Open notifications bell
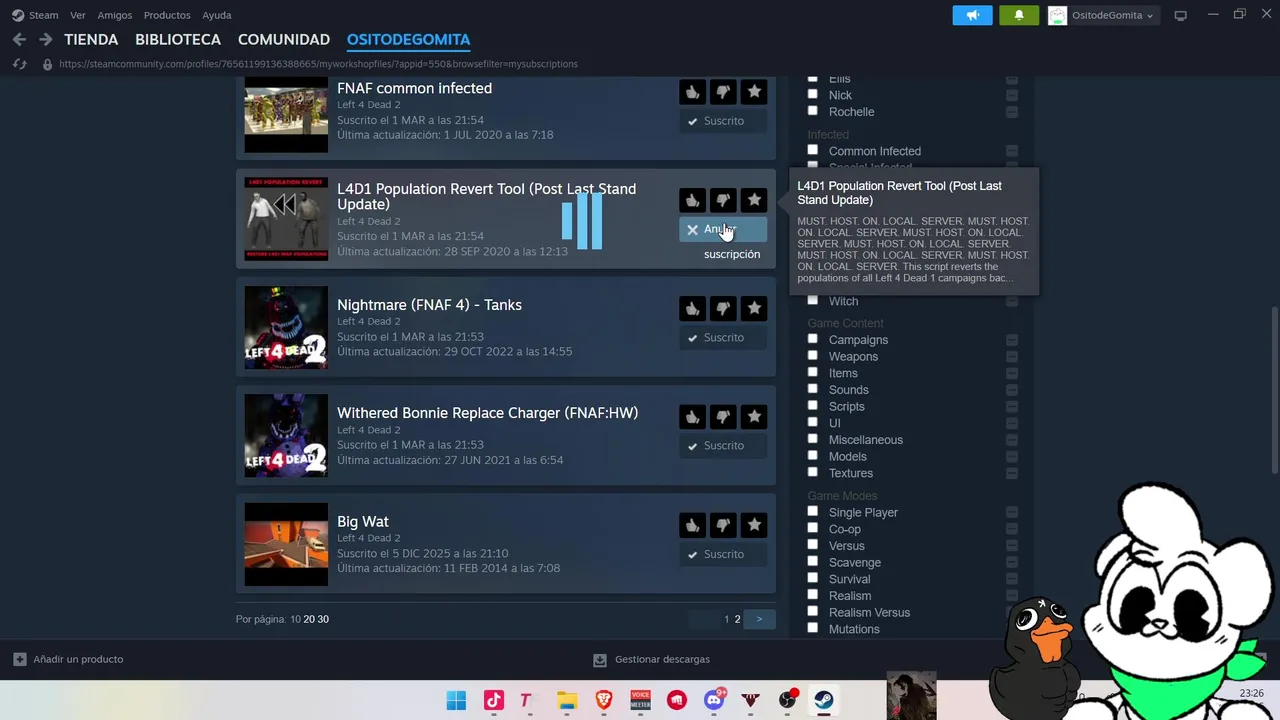The width and height of the screenshot is (1280, 720). [1019, 15]
